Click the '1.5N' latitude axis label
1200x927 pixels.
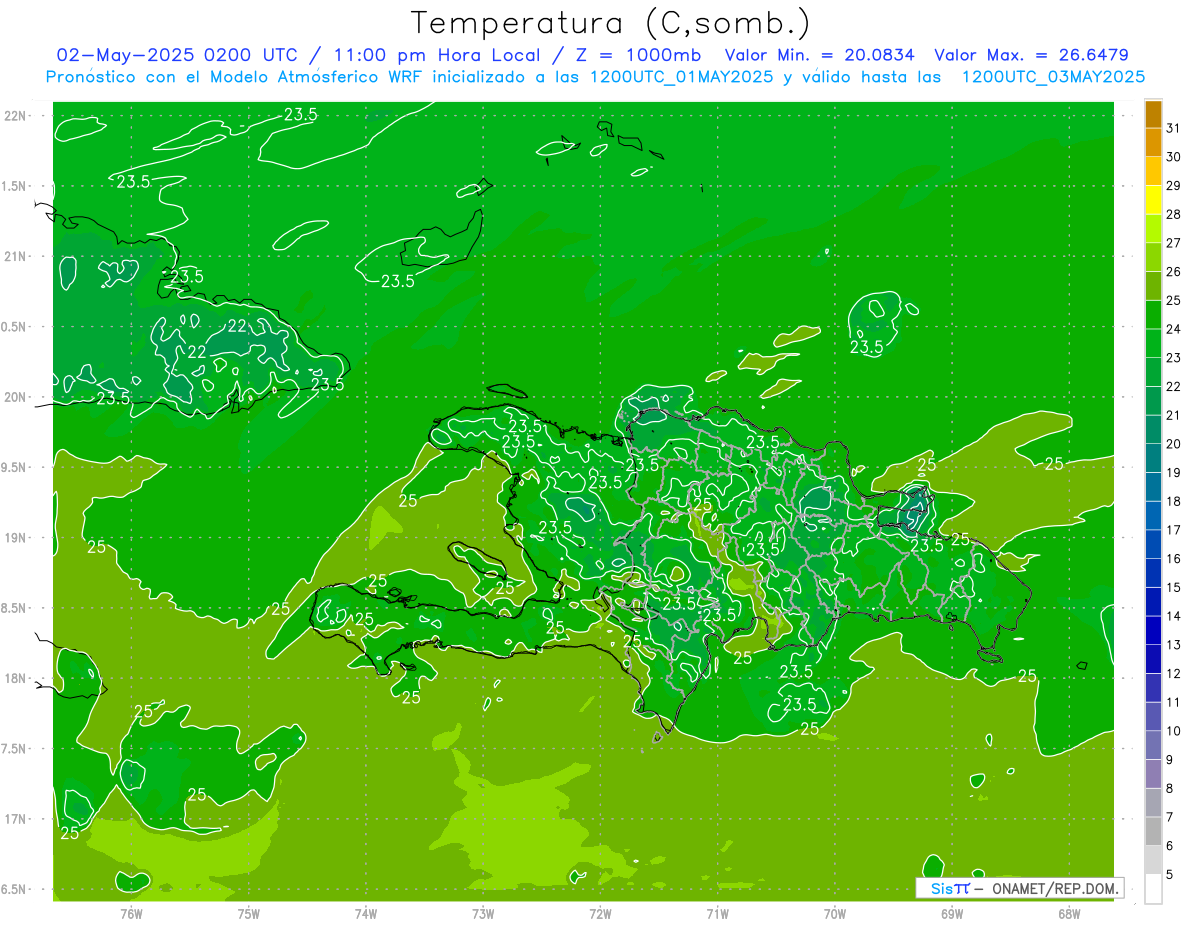pyautogui.click(x=15, y=186)
